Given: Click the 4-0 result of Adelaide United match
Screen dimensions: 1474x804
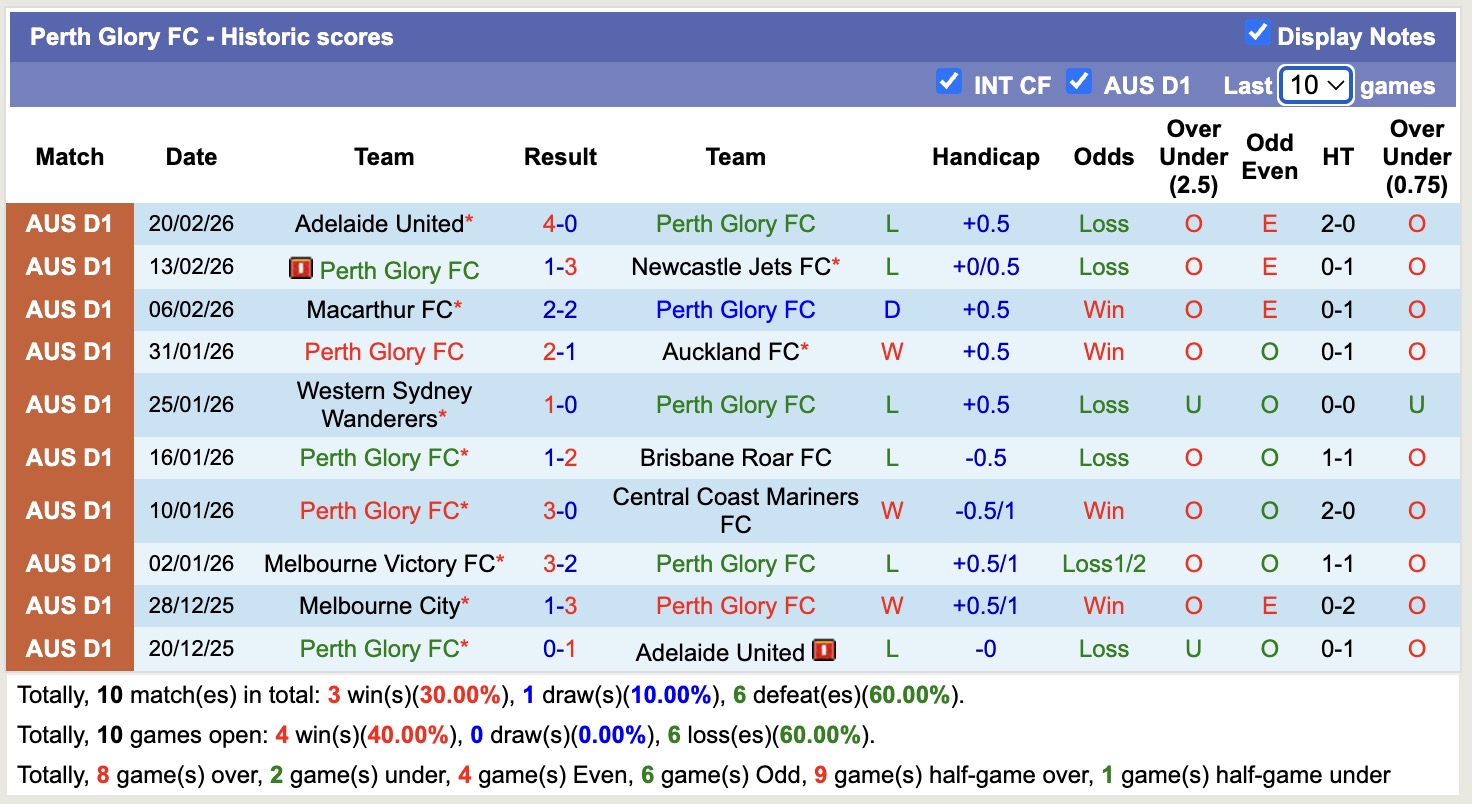Looking at the screenshot, I should [x=560, y=224].
